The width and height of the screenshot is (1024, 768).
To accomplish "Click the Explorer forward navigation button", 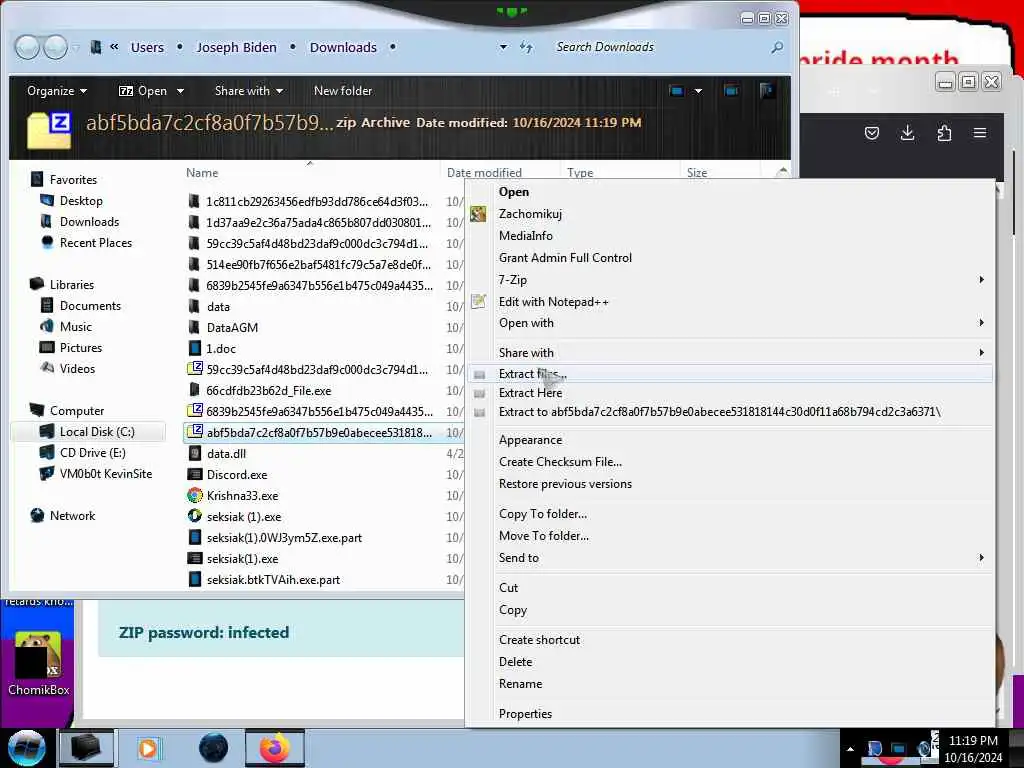I will point(55,47).
